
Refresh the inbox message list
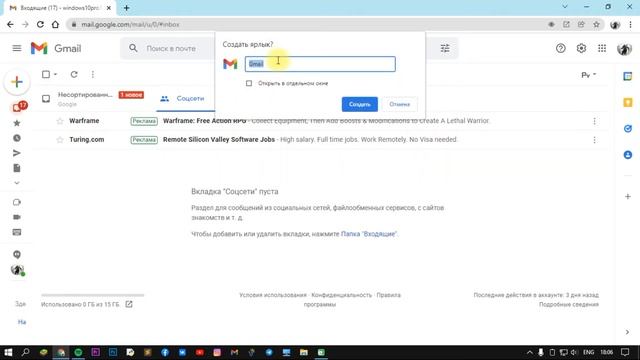pos(74,74)
